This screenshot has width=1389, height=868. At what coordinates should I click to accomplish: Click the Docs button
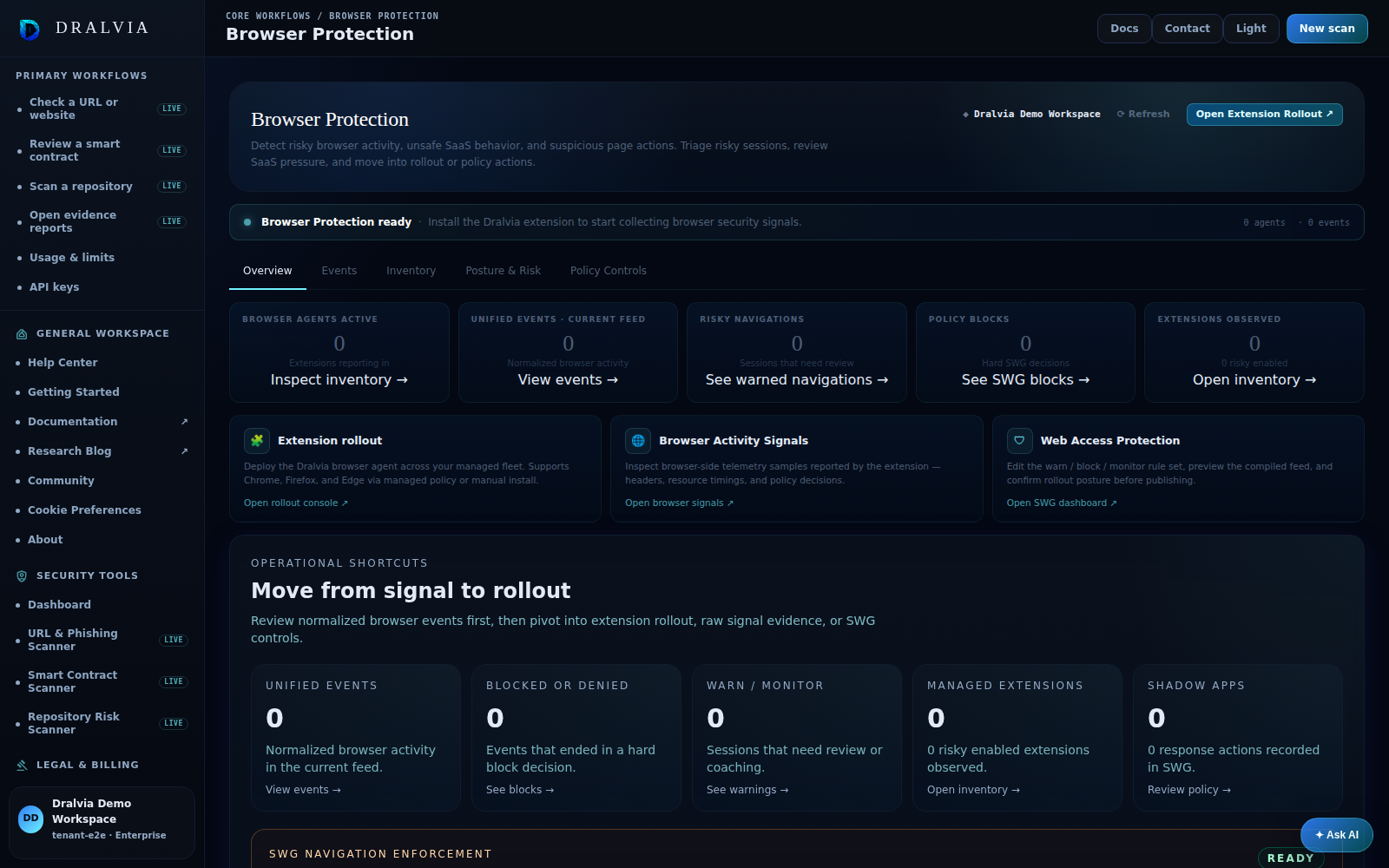tap(1124, 29)
